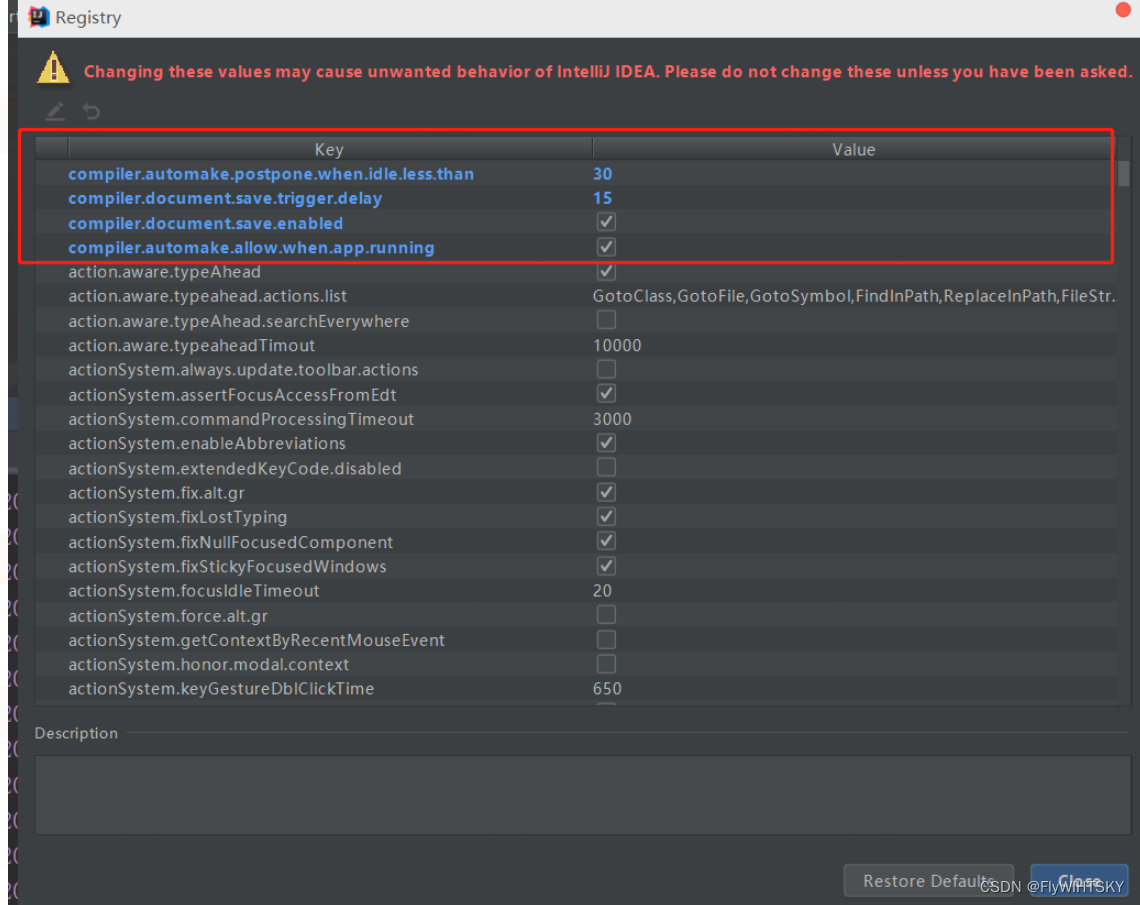Enable actionSystem.getContextByRecentMouseEvent checkbox
Image resolution: width=1140 pixels, height=905 pixels.
point(606,640)
